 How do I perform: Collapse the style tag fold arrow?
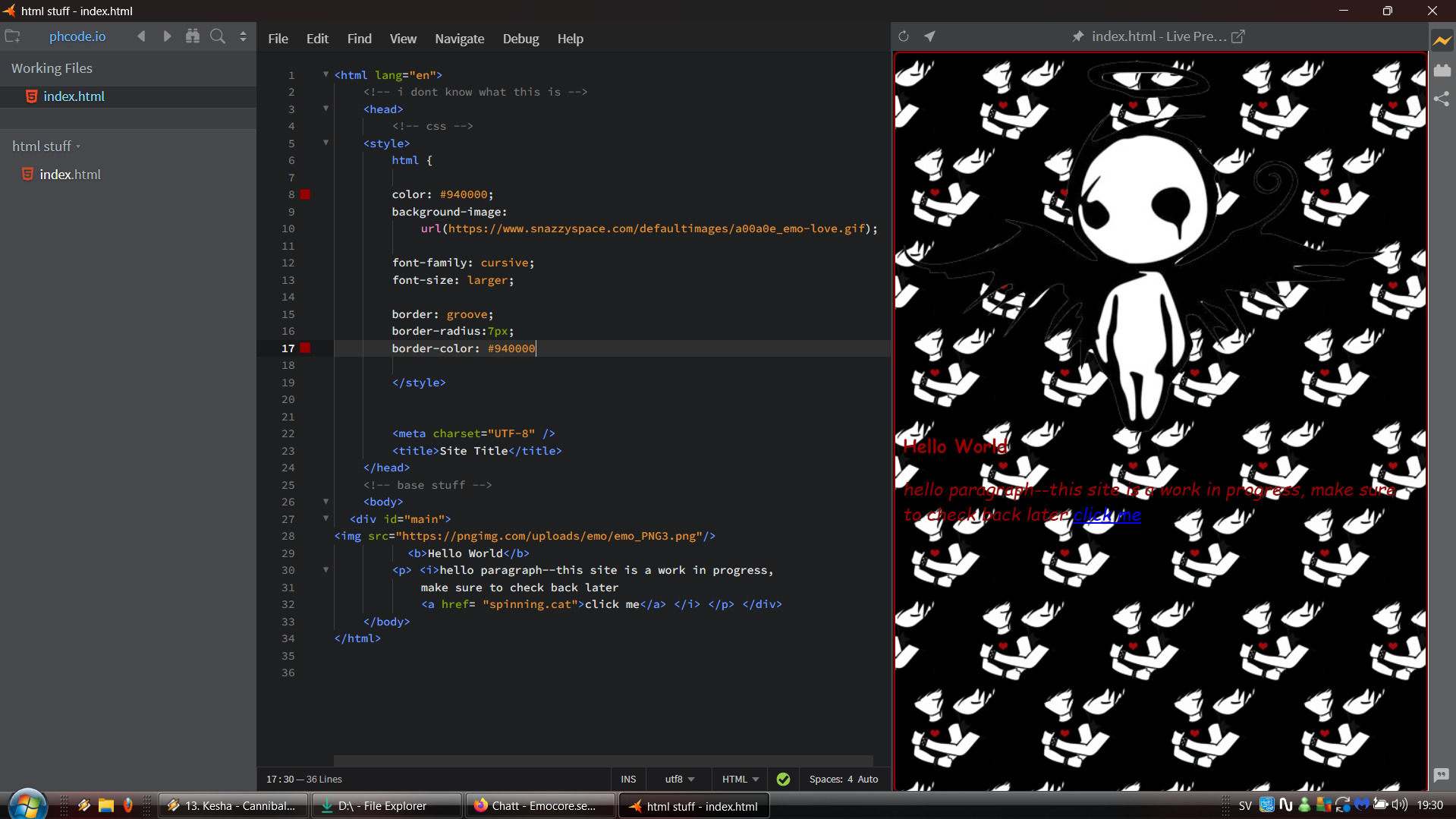coord(326,143)
